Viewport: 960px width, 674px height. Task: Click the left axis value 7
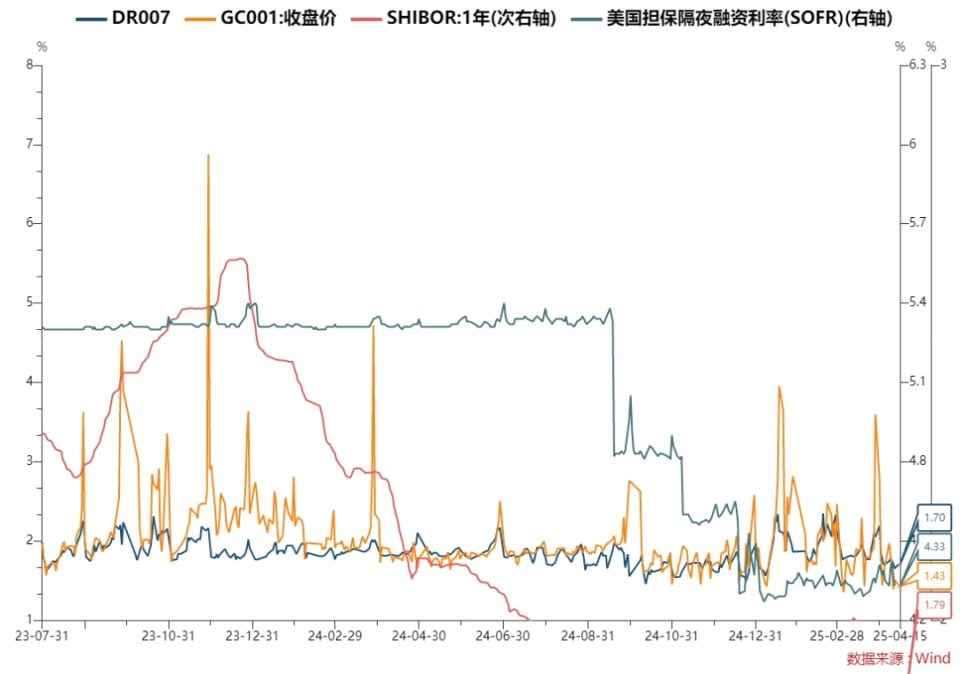(29, 144)
